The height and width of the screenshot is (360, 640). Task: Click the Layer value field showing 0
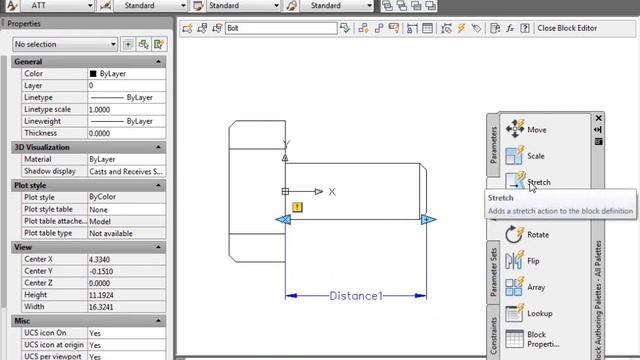point(127,85)
